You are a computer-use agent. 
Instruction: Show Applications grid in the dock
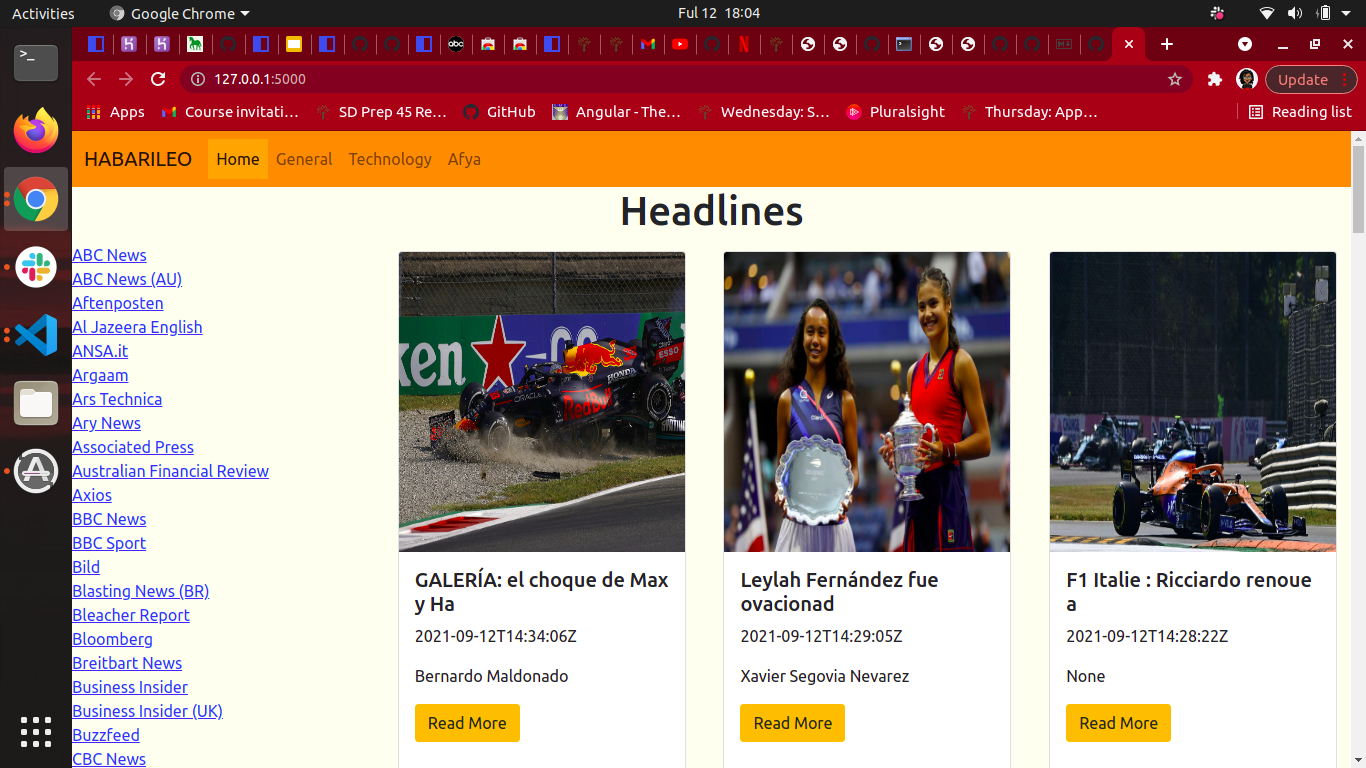coord(36,732)
